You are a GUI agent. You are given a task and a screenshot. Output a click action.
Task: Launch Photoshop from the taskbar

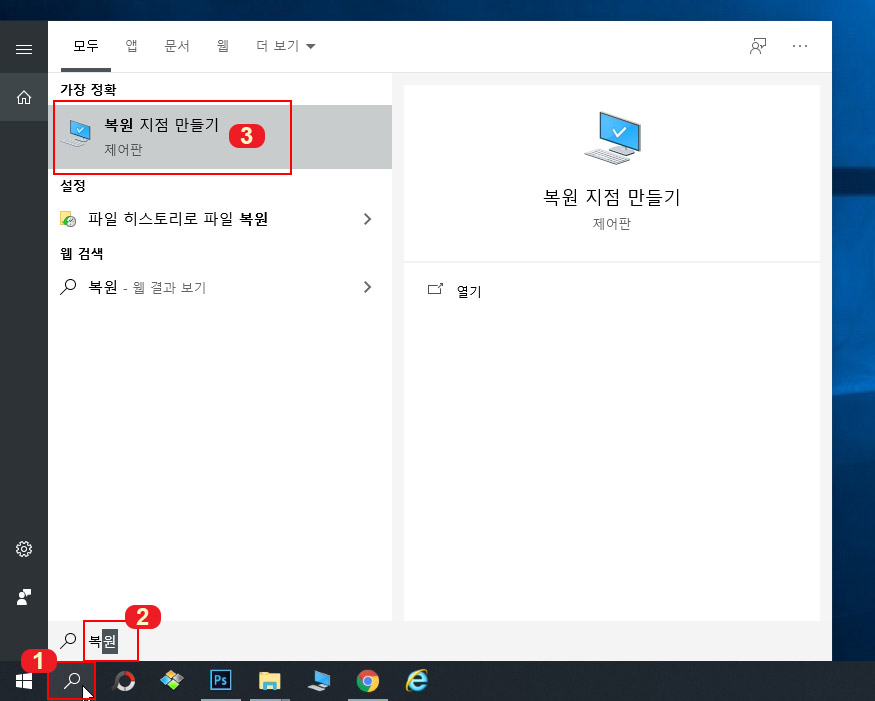(x=220, y=681)
